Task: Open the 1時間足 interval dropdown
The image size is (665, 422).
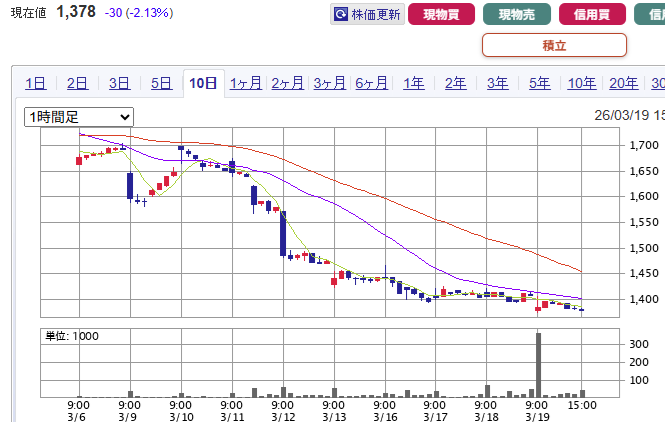Action: pos(79,117)
